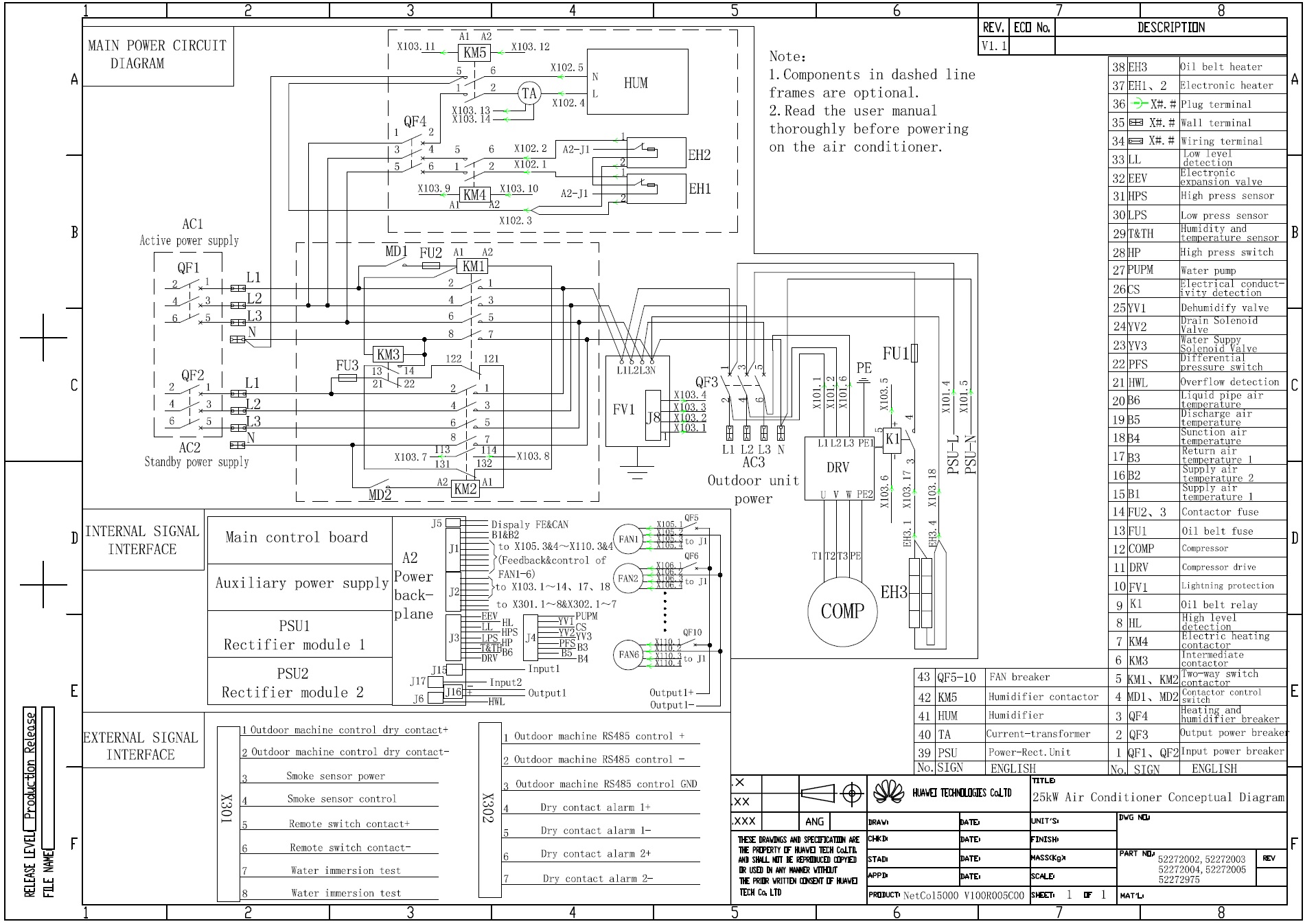Select the QF4 breaker label
This screenshot has width=1305, height=924.
tap(415, 122)
